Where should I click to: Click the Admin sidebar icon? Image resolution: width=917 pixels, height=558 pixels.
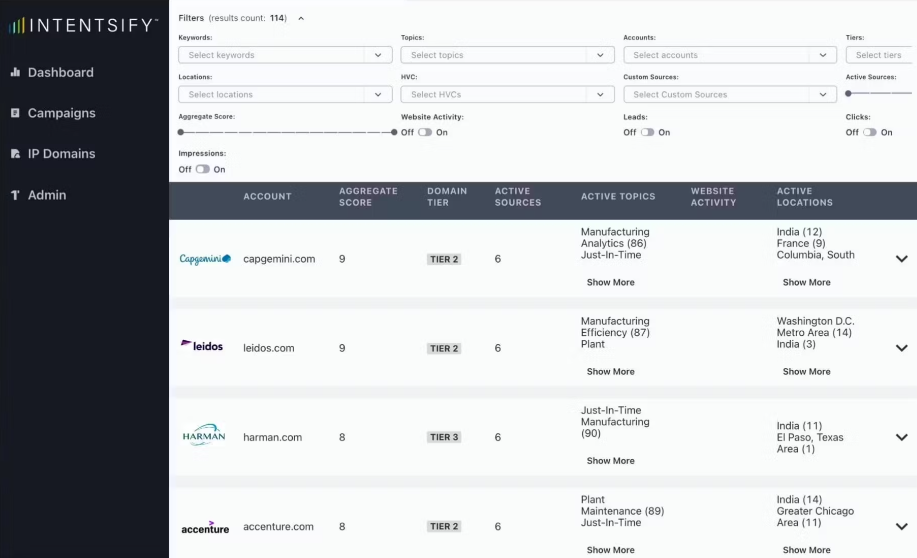[15, 195]
